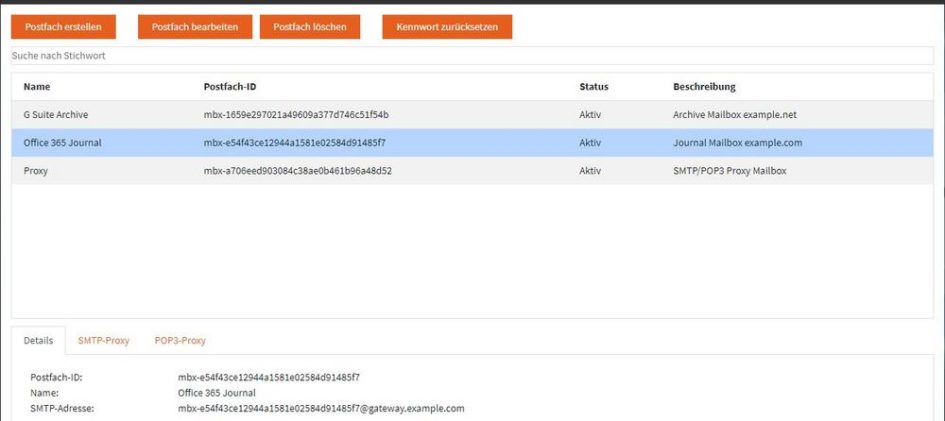Switch to the Details tab
This screenshot has height=421, width=945.
(38, 341)
